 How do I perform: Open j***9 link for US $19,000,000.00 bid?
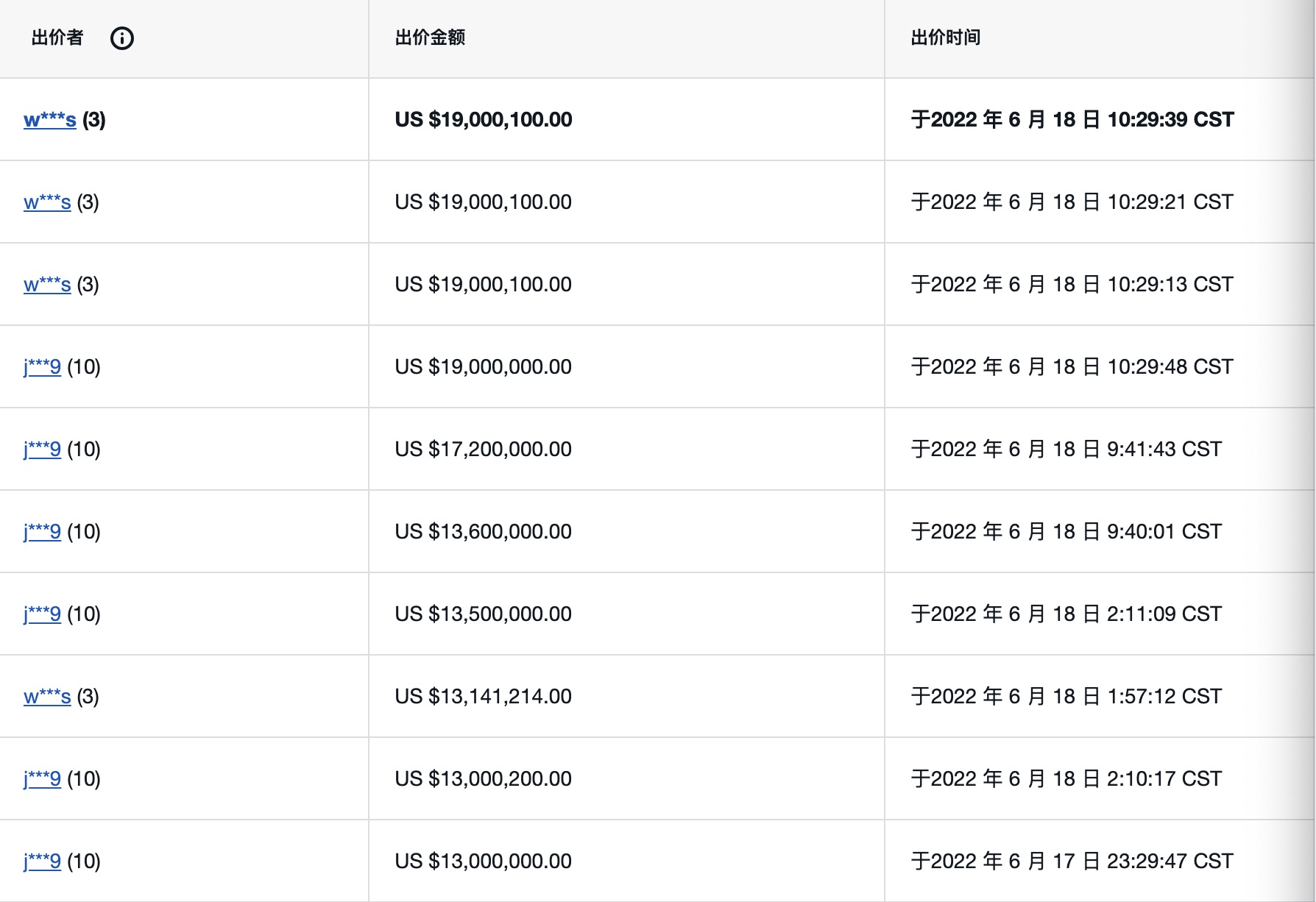[x=42, y=367]
